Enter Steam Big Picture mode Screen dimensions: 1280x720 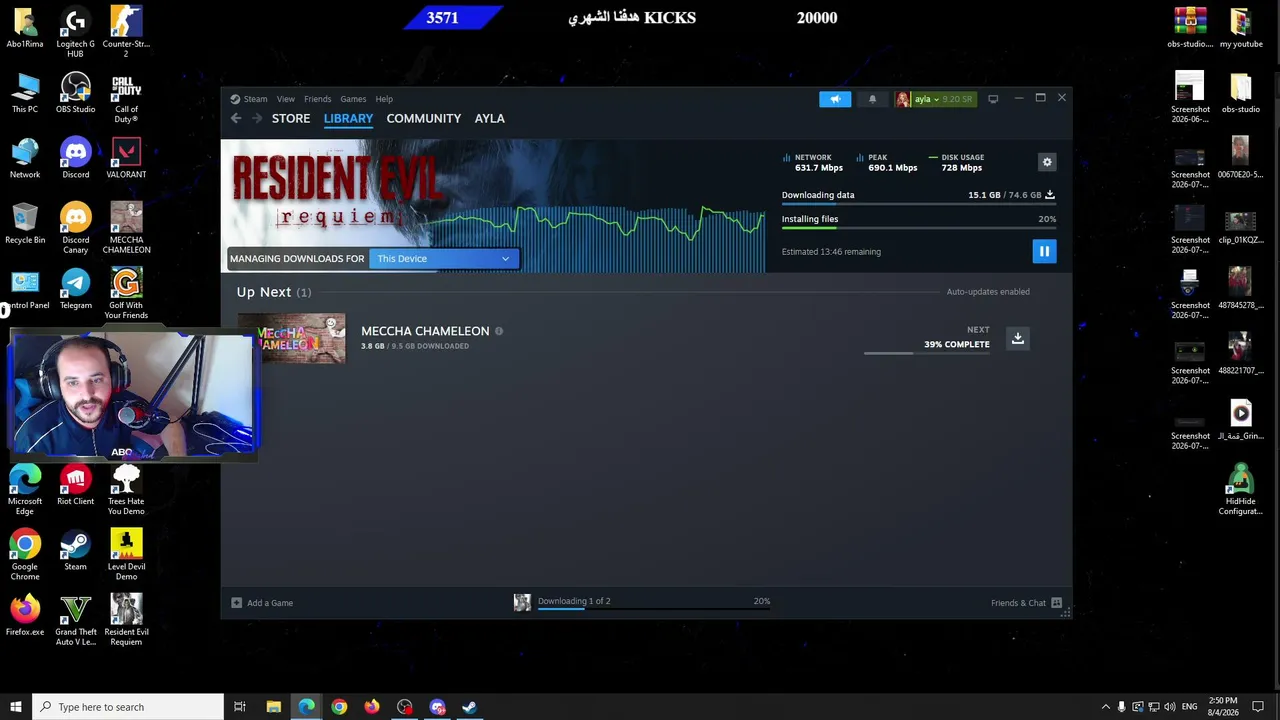tap(993, 99)
